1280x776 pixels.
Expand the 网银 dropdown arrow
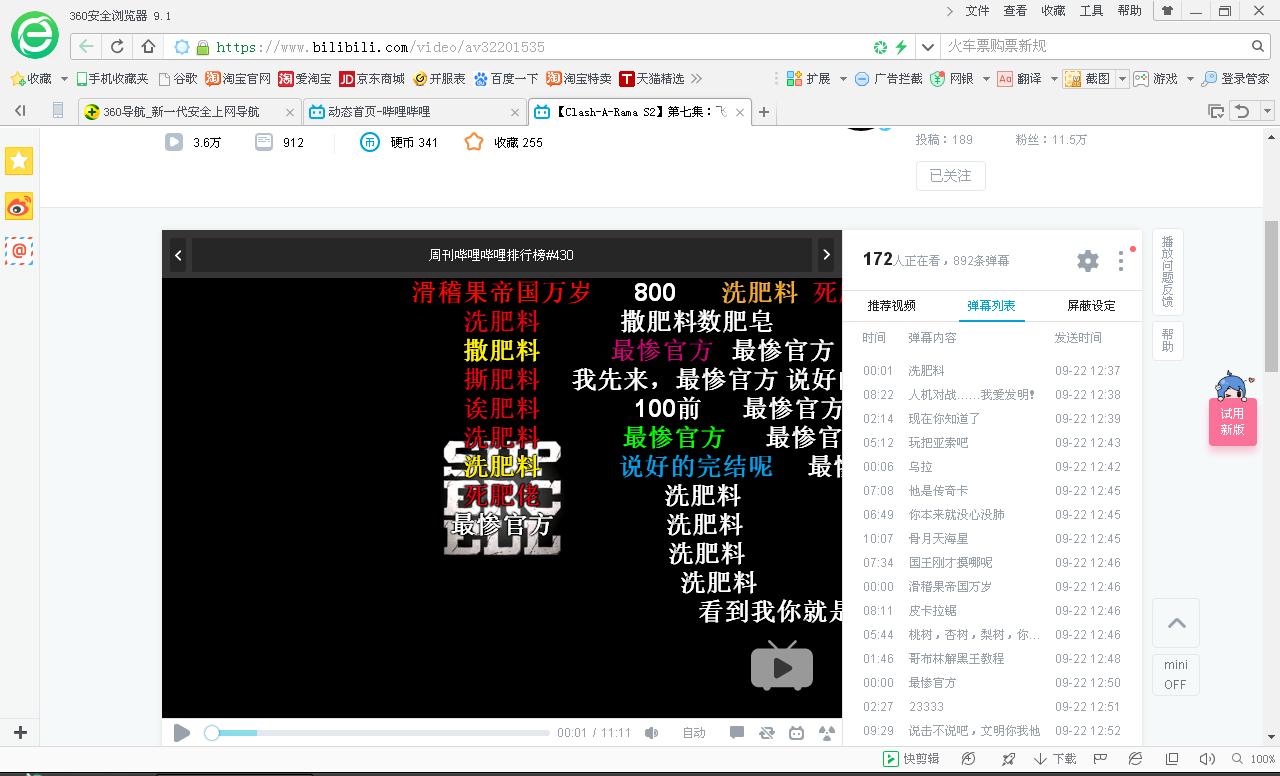986,79
